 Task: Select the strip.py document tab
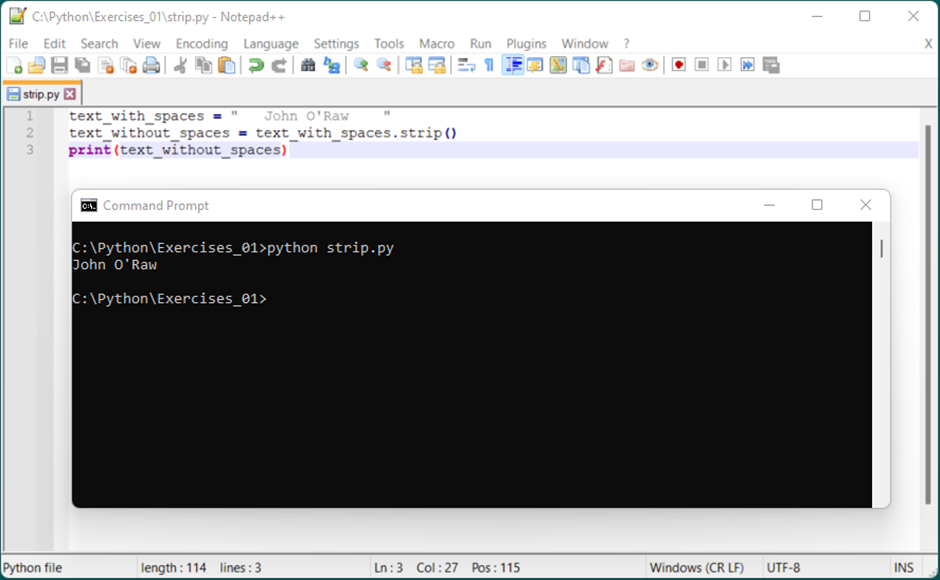coord(40,94)
